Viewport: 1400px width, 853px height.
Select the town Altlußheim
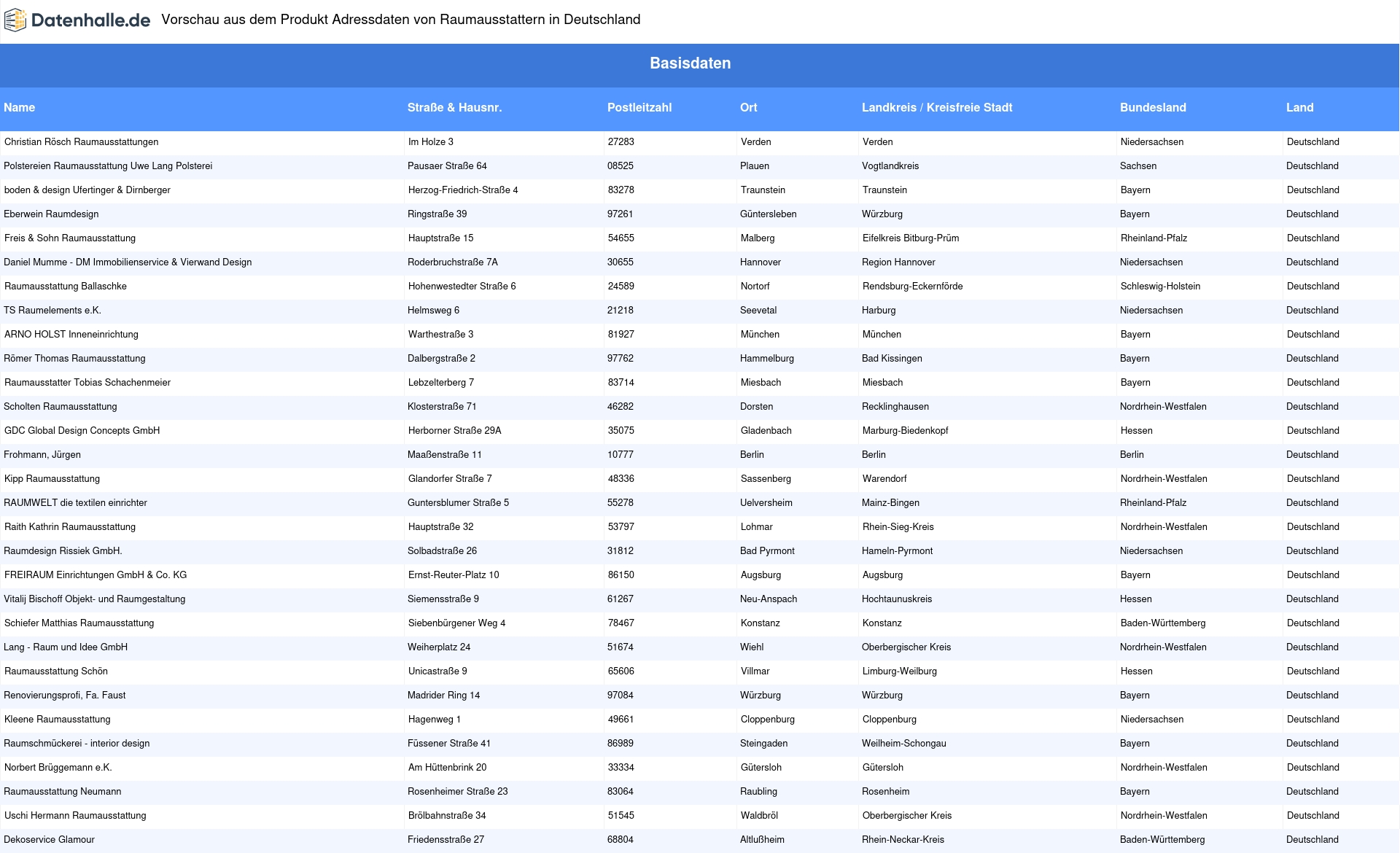point(762,840)
